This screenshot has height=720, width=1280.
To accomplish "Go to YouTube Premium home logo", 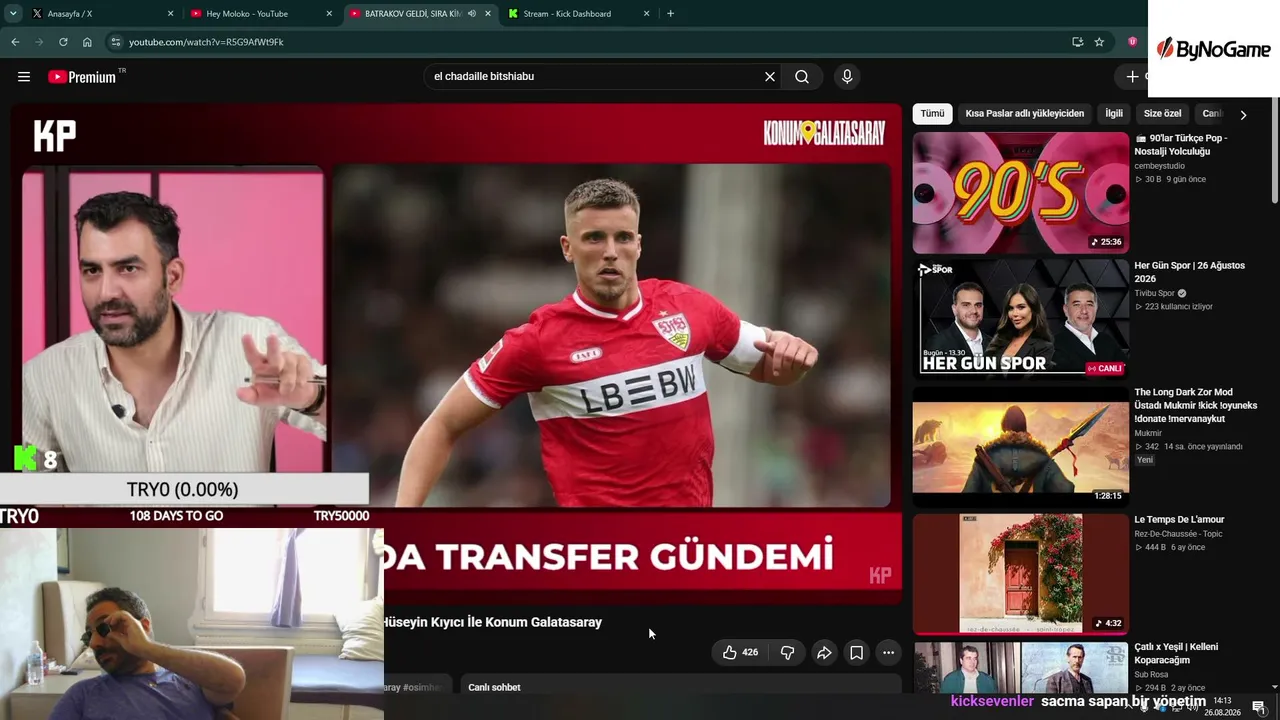I will pyautogui.click(x=82, y=77).
